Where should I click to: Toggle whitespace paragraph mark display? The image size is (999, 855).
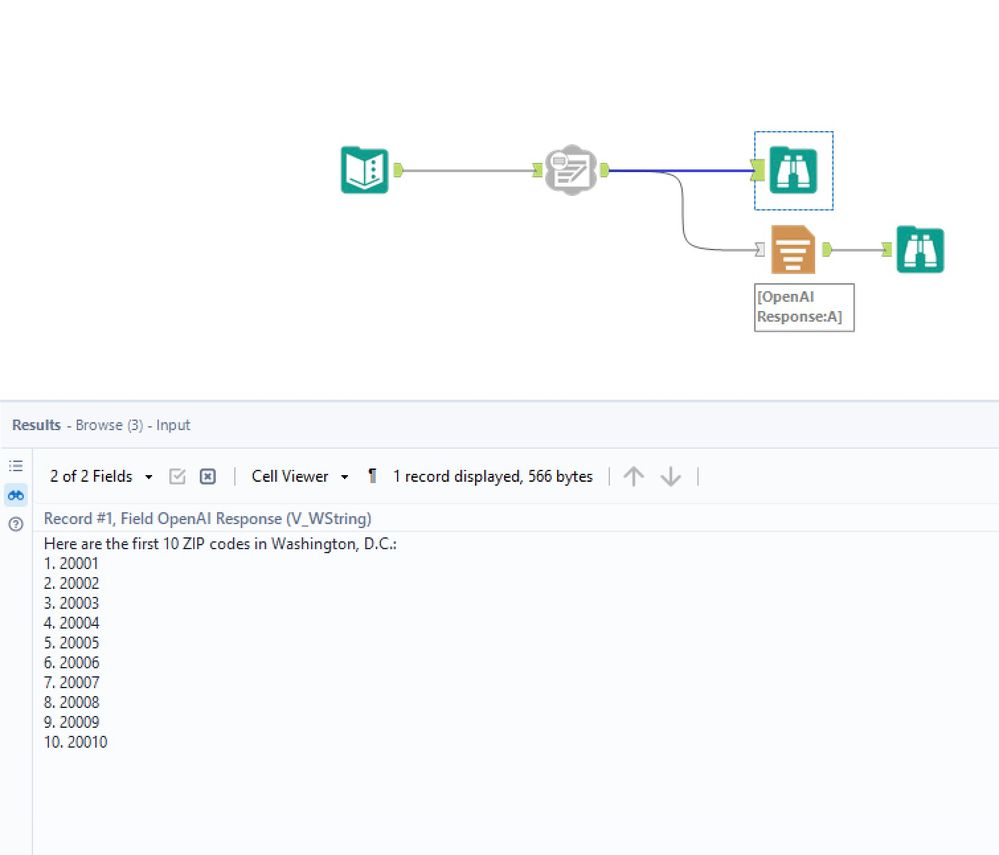tap(373, 476)
